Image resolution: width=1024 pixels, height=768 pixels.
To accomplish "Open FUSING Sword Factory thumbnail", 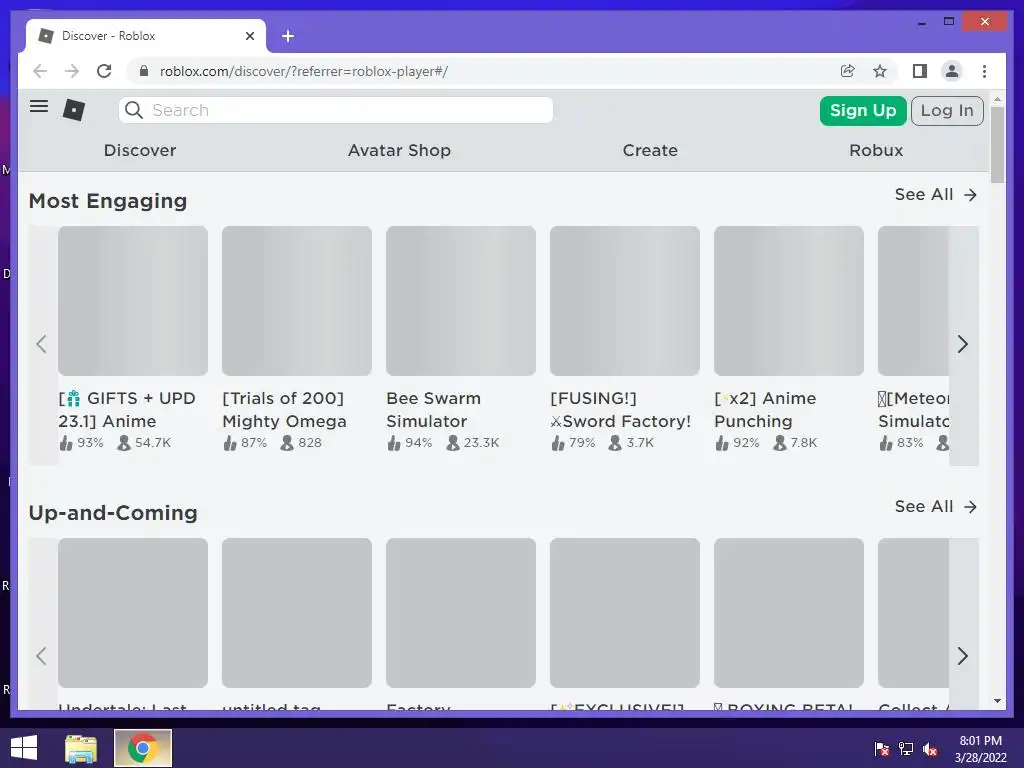I will coord(625,300).
